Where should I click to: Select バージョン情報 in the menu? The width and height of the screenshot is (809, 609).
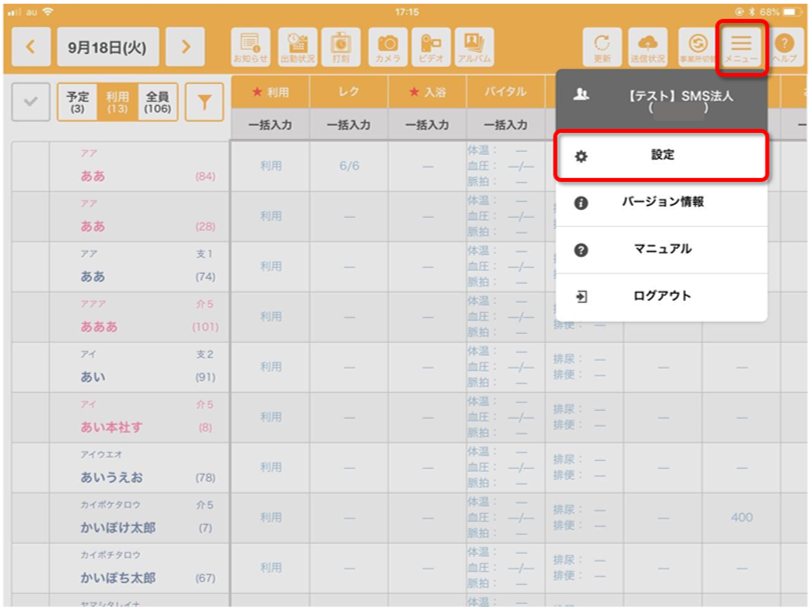(661, 202)
